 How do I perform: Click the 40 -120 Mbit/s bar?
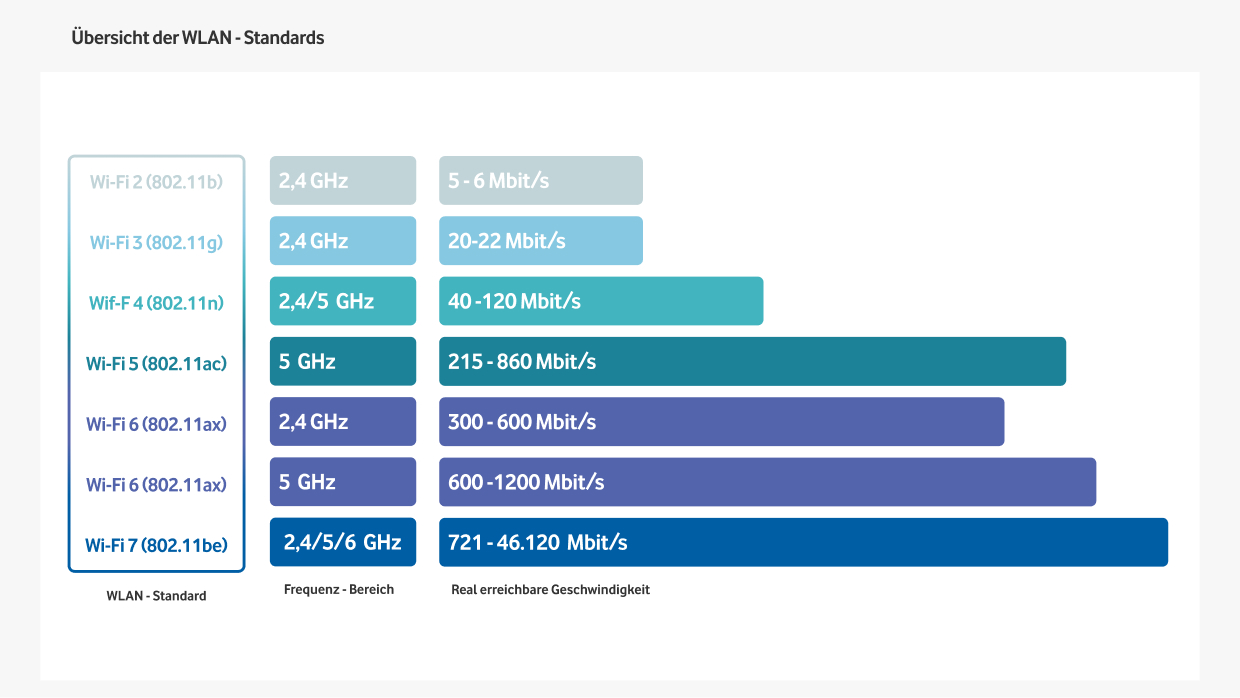click(x=600, y=301)
